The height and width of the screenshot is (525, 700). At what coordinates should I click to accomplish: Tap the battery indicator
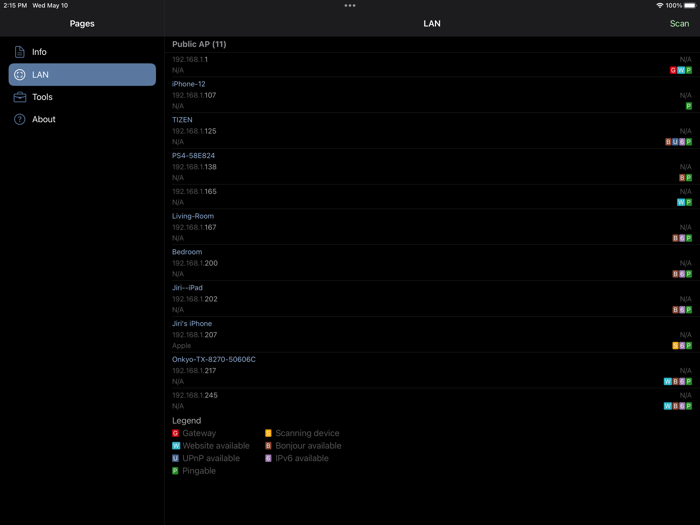[x=690, y=5]
